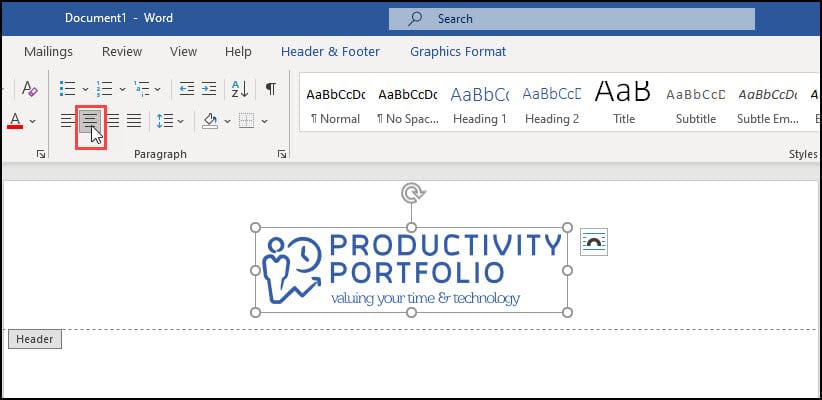Open the font color dropdown arrow
The height and width of the screenshot is (400, 822).
click(x=33, y=122)
